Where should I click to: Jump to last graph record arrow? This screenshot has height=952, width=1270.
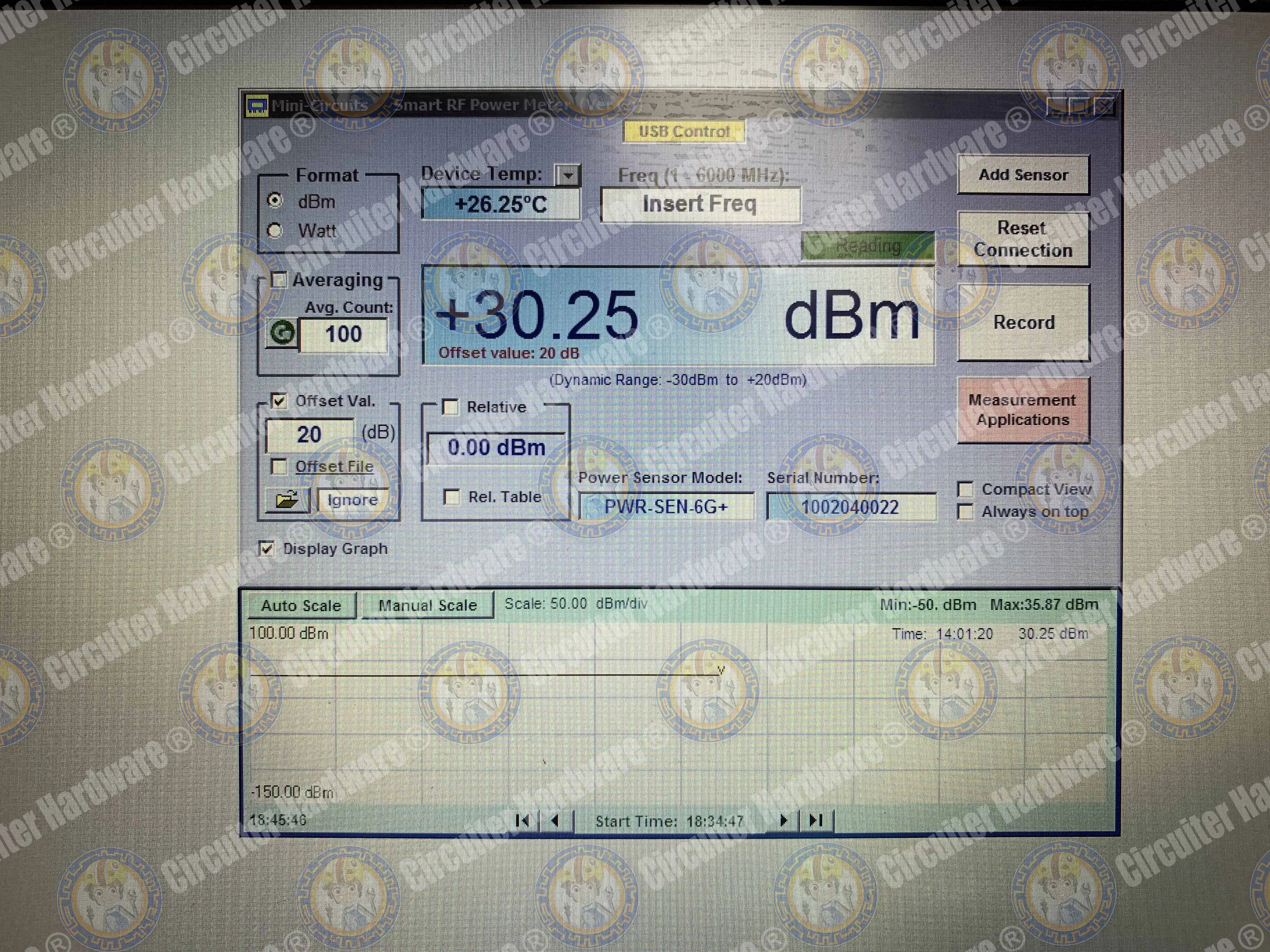point(816,821)
